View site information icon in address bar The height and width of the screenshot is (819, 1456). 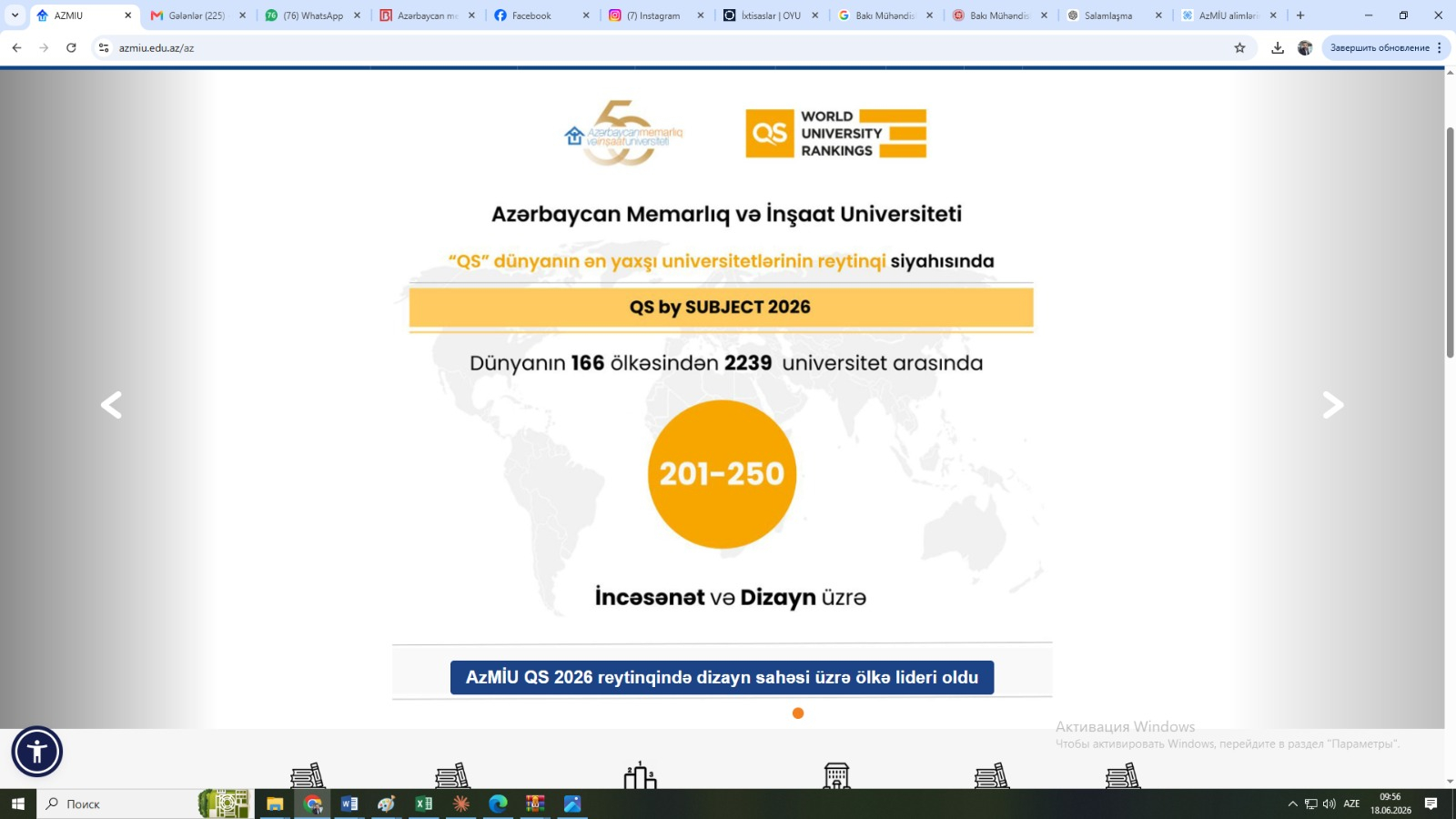pos(104,47)
